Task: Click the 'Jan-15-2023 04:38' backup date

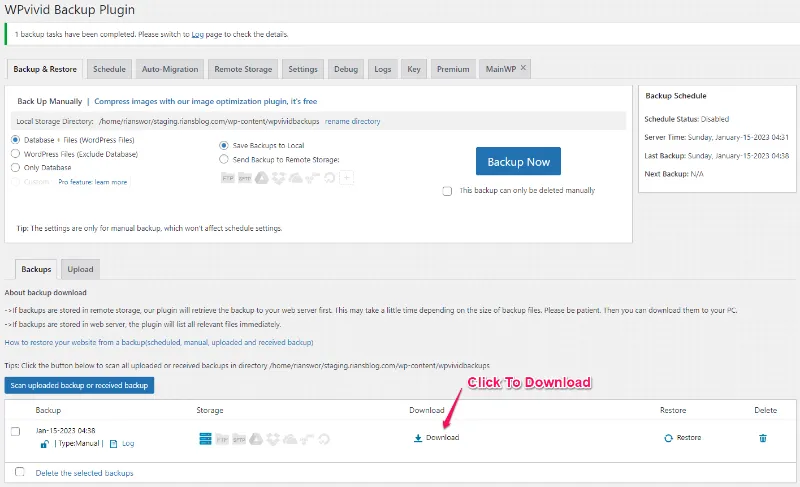Action: pos(65,430)
